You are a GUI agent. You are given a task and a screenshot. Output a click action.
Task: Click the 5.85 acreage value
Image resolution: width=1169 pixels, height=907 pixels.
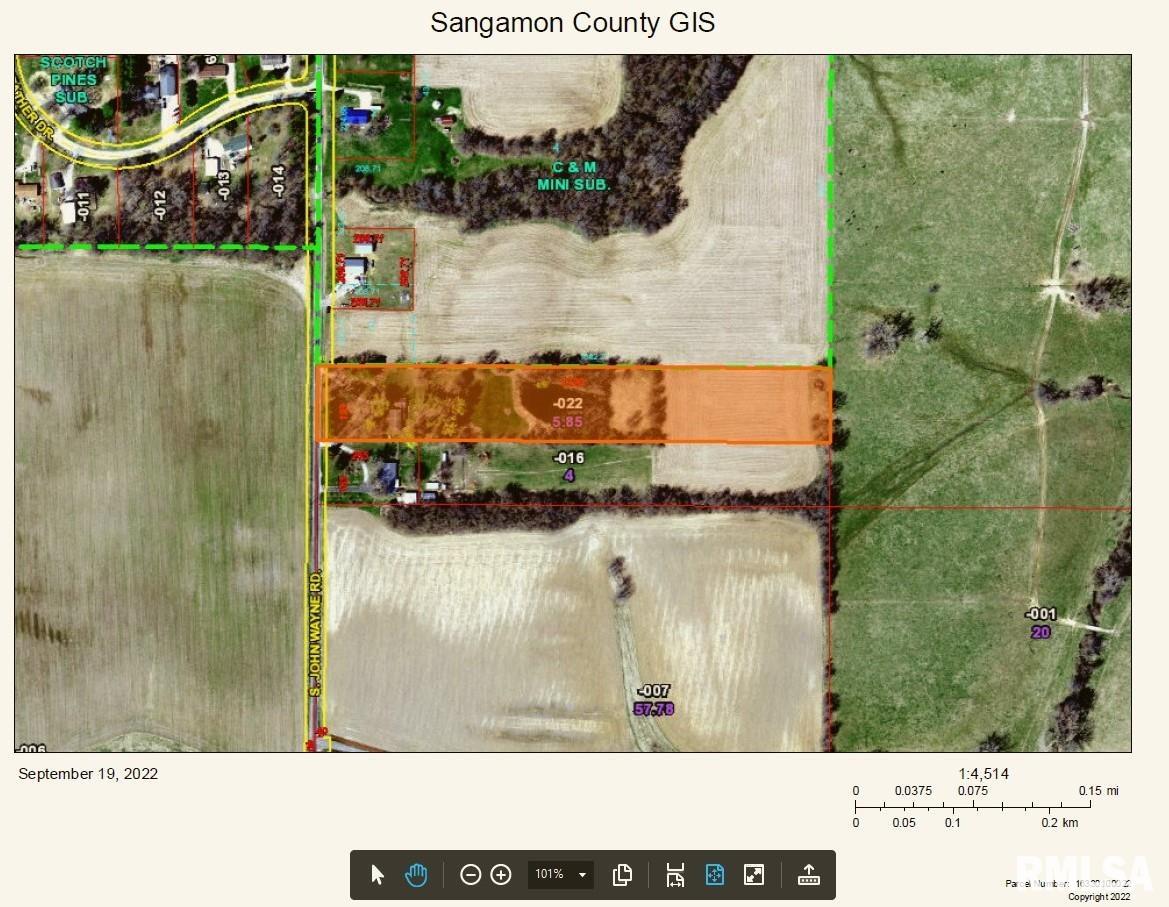pyautogui.click(x=567, y=422)
